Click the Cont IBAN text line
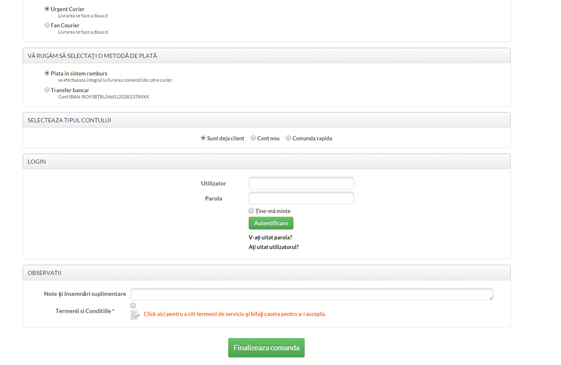Image resolution: width=561 pixels, height=365 pixels. pyautogui.click(x=103, y=97)
